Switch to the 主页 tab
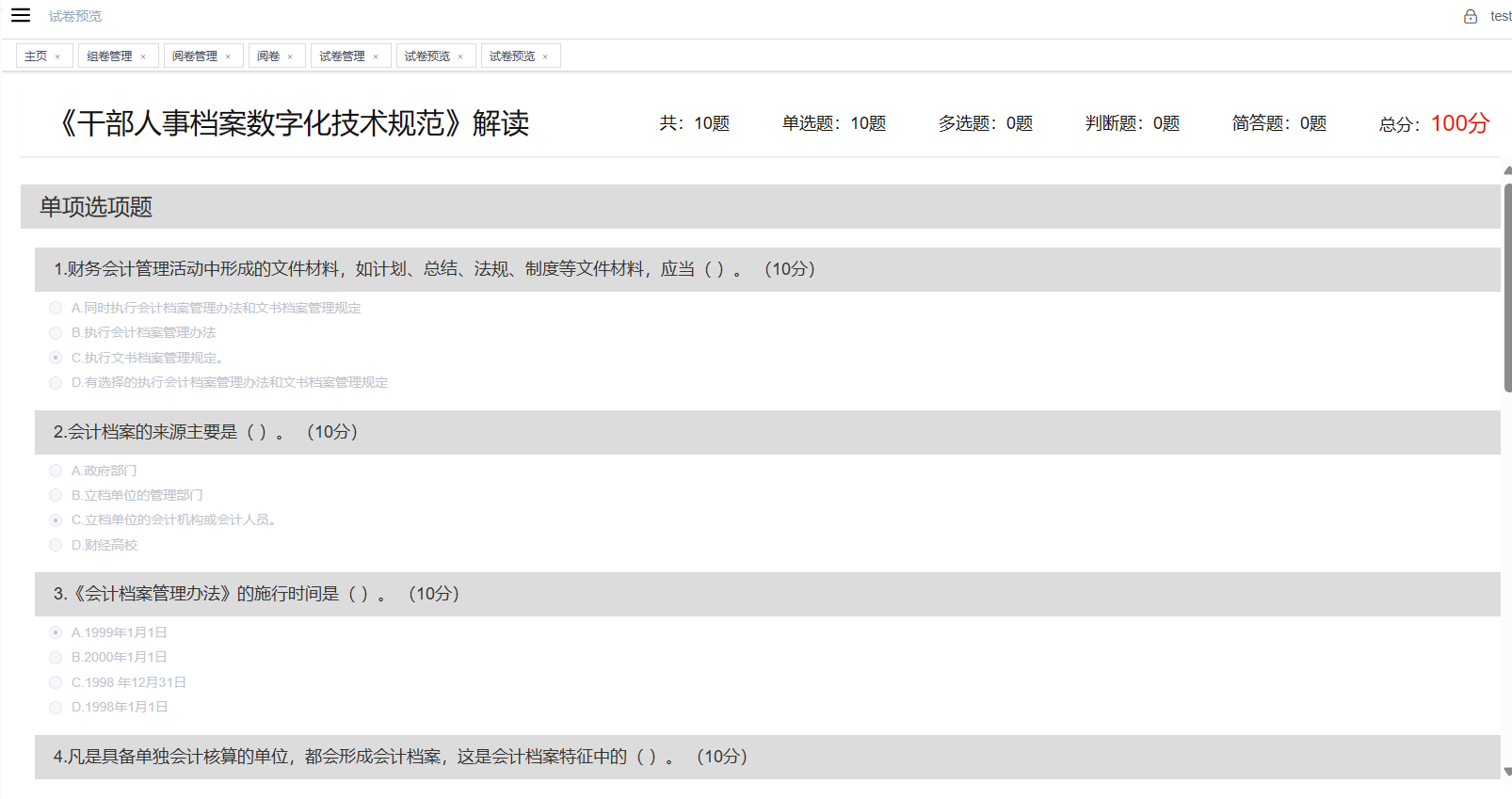The height and width of the screenshot is (799, 1512). tap(36, 56)
